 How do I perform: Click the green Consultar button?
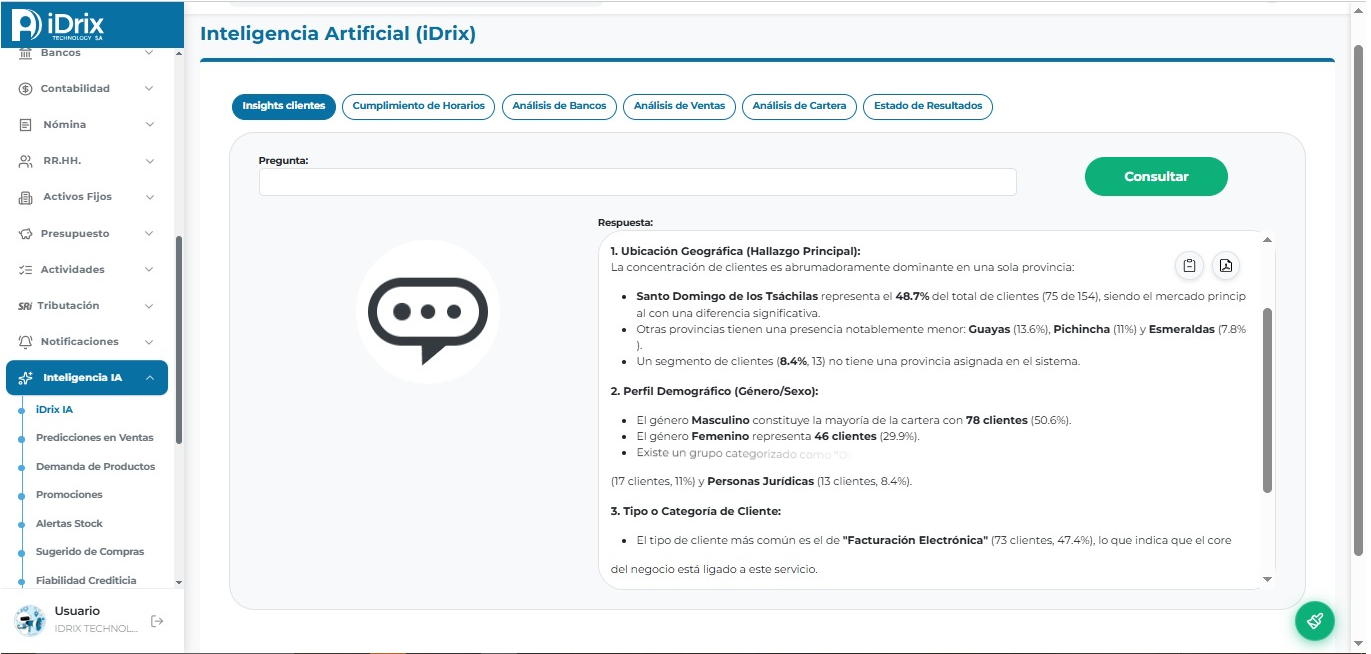pos(1156,176)
